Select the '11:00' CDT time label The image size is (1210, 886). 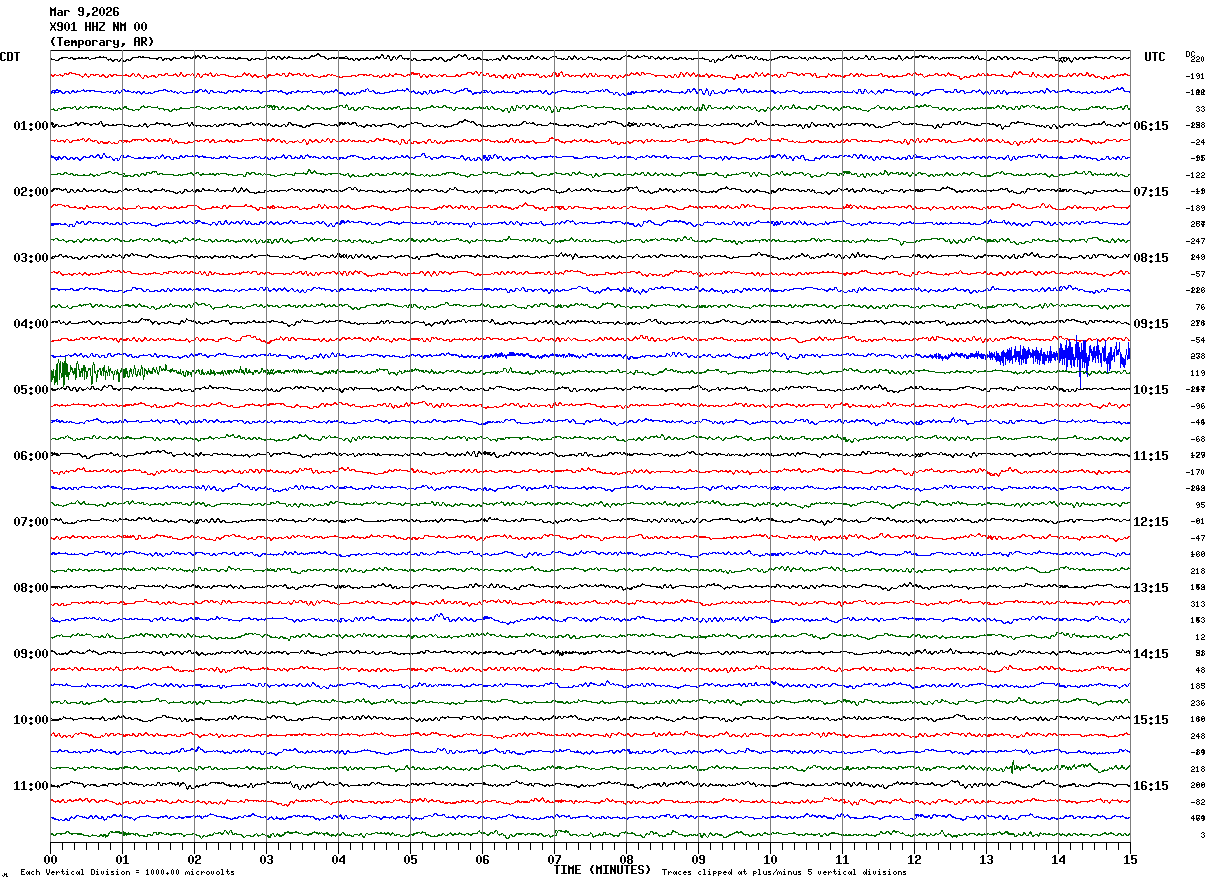click(x=31, y=786)
